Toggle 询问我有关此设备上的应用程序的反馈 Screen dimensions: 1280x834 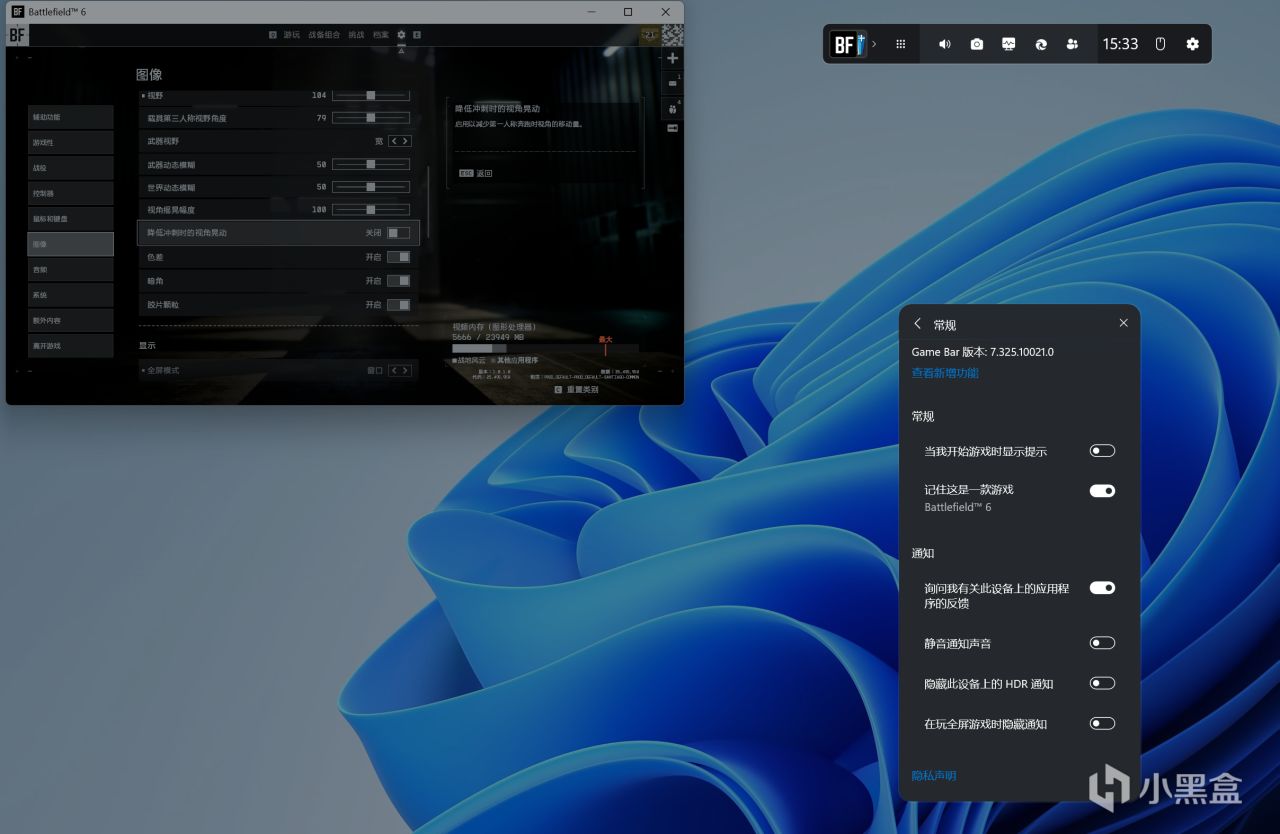[x=1102, y=588]
